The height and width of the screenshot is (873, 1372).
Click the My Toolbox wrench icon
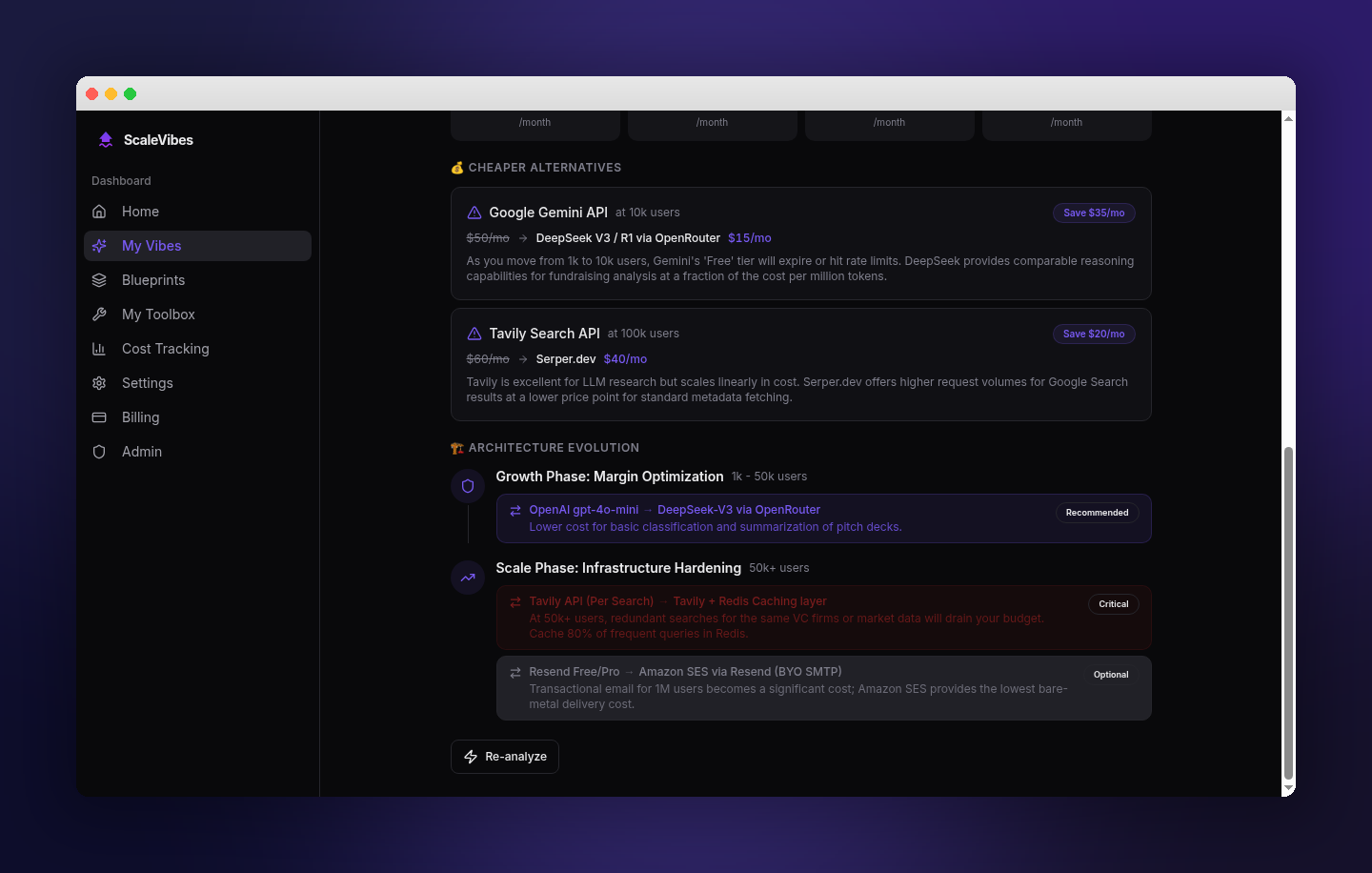(x=100, y=314)
